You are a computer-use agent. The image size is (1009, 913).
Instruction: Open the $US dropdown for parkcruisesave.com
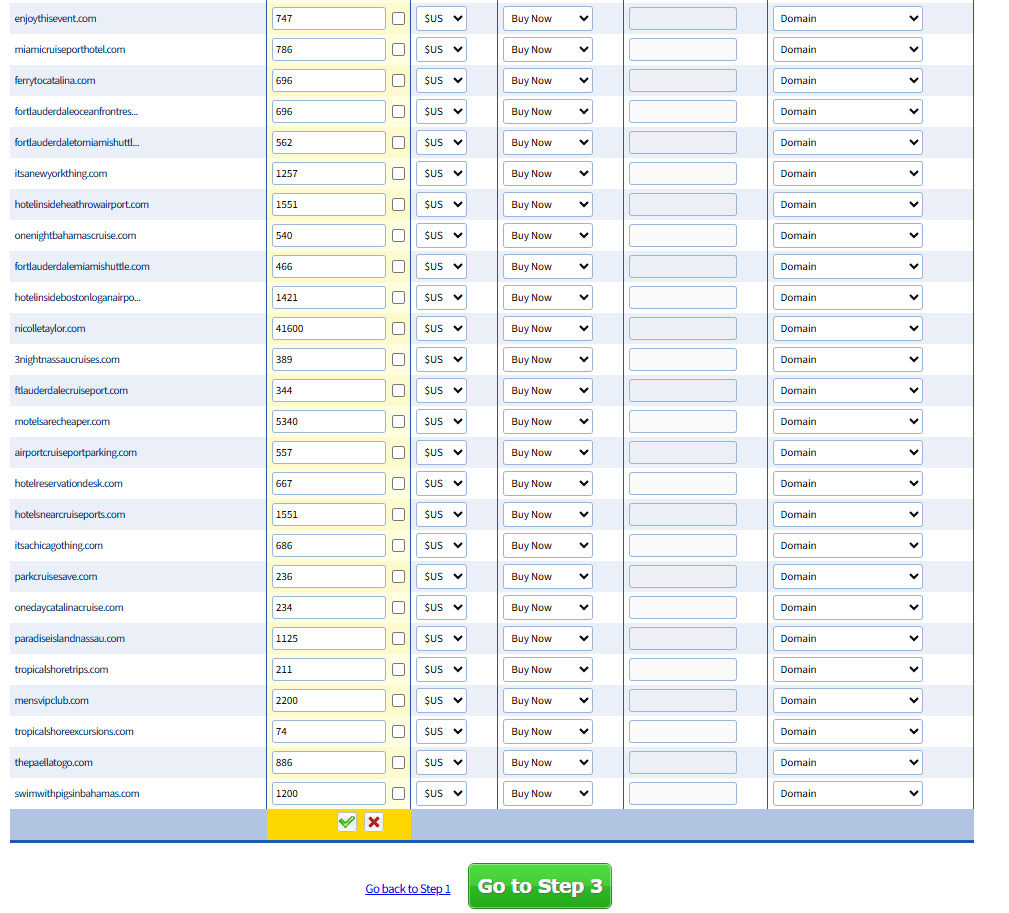[x=441, y=577]
